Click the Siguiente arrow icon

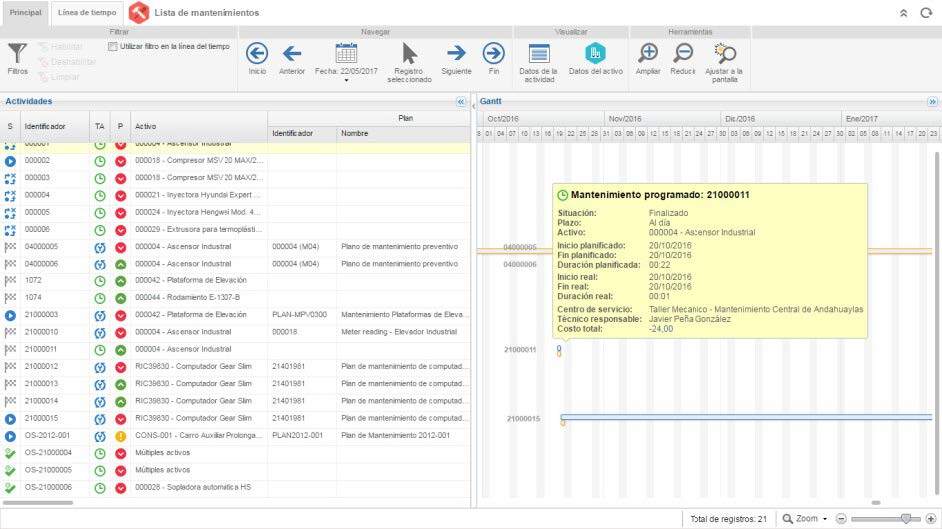tap(456, 53)
